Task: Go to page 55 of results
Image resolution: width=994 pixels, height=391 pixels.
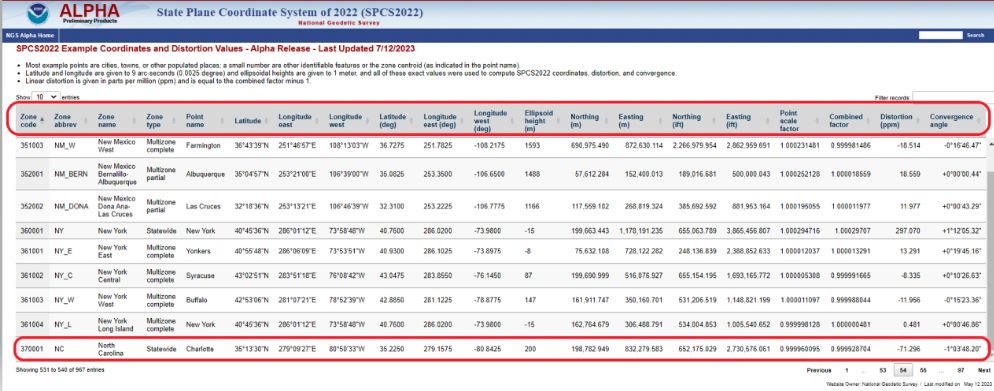Action: tap(923, 369)
